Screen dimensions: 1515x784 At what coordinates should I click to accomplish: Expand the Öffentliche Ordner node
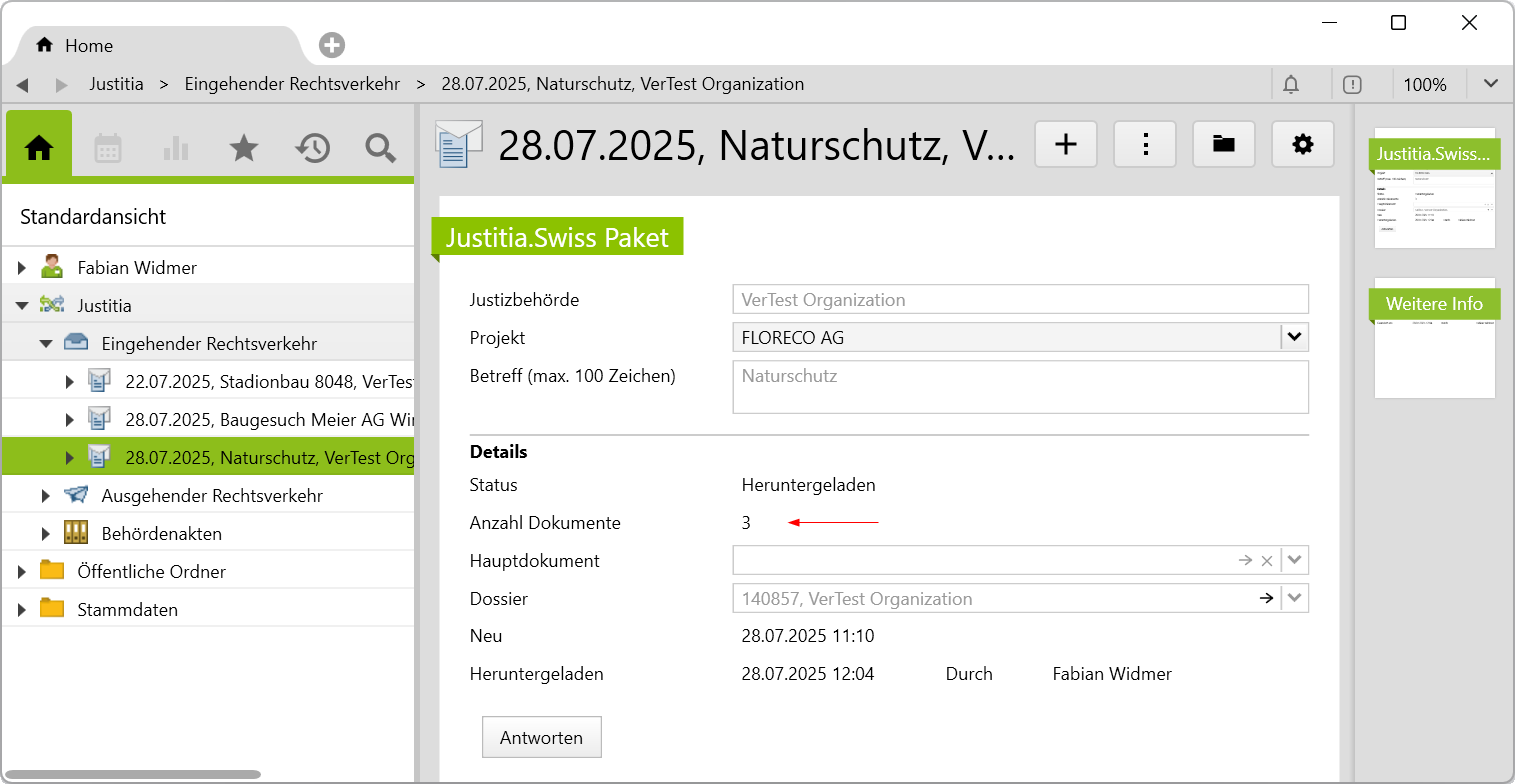(x=22, y=571)
